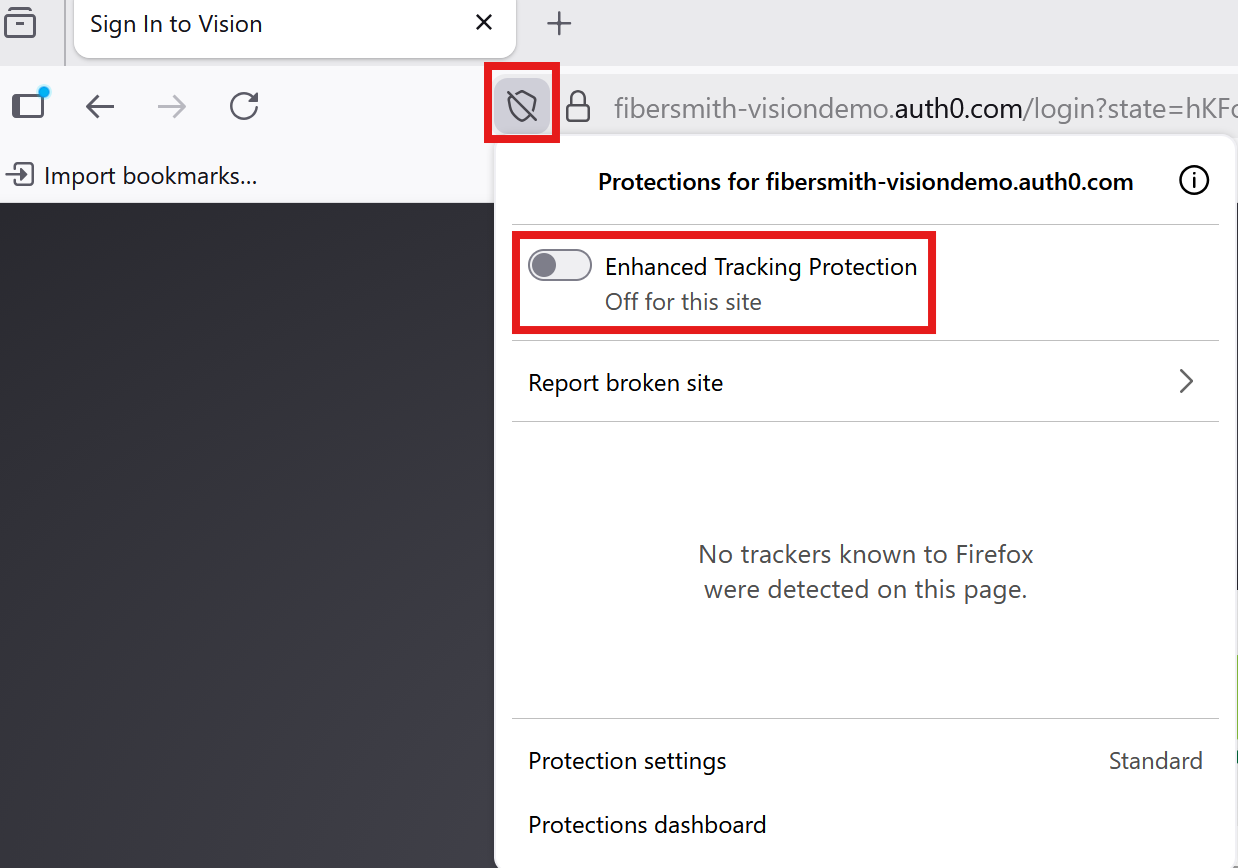Click the padlock site security icon
The width and height of the screenshot is (1238, 868).
(x=578, y=106)
